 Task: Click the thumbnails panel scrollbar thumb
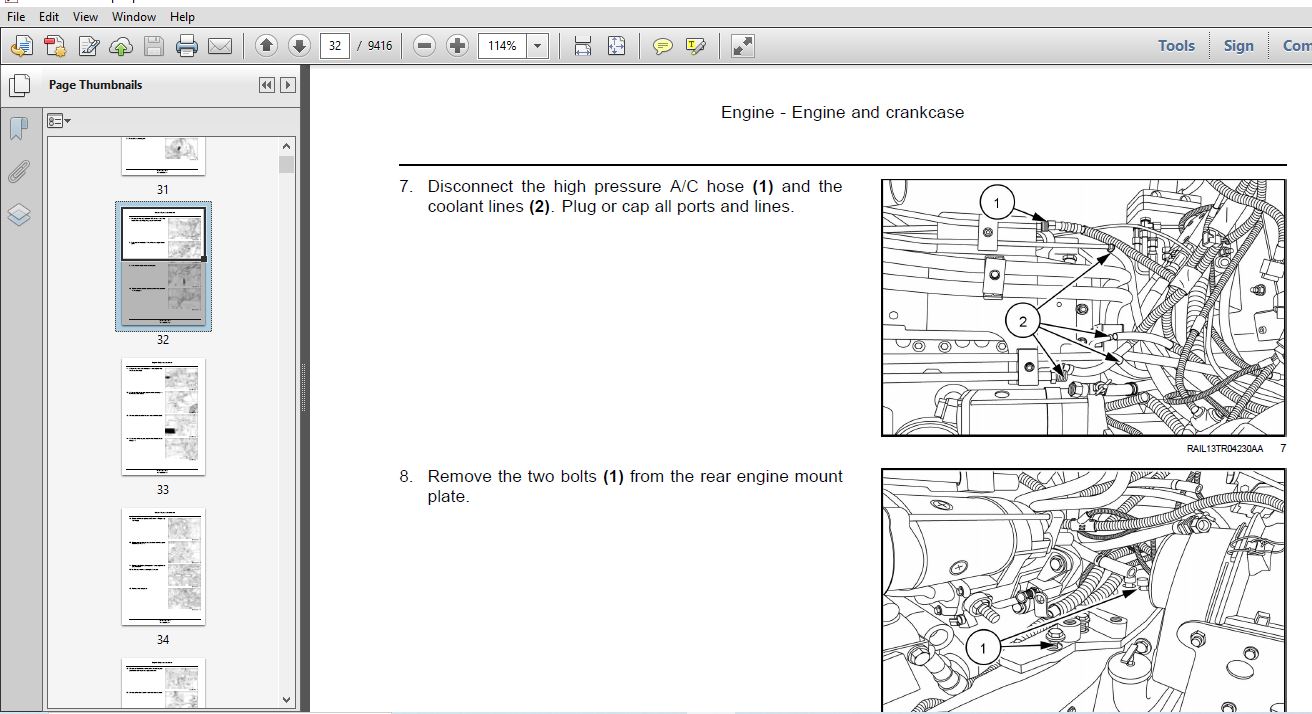pyautogui.click(x=287, y=165)
